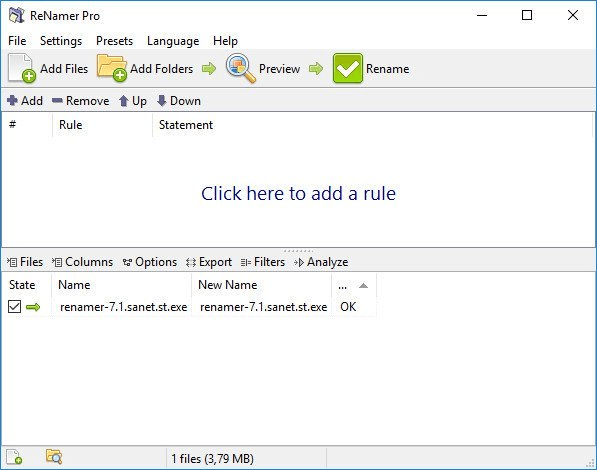Select the file name renamer-7.1.sanet.st.exe in Name column

pos(123,307)
